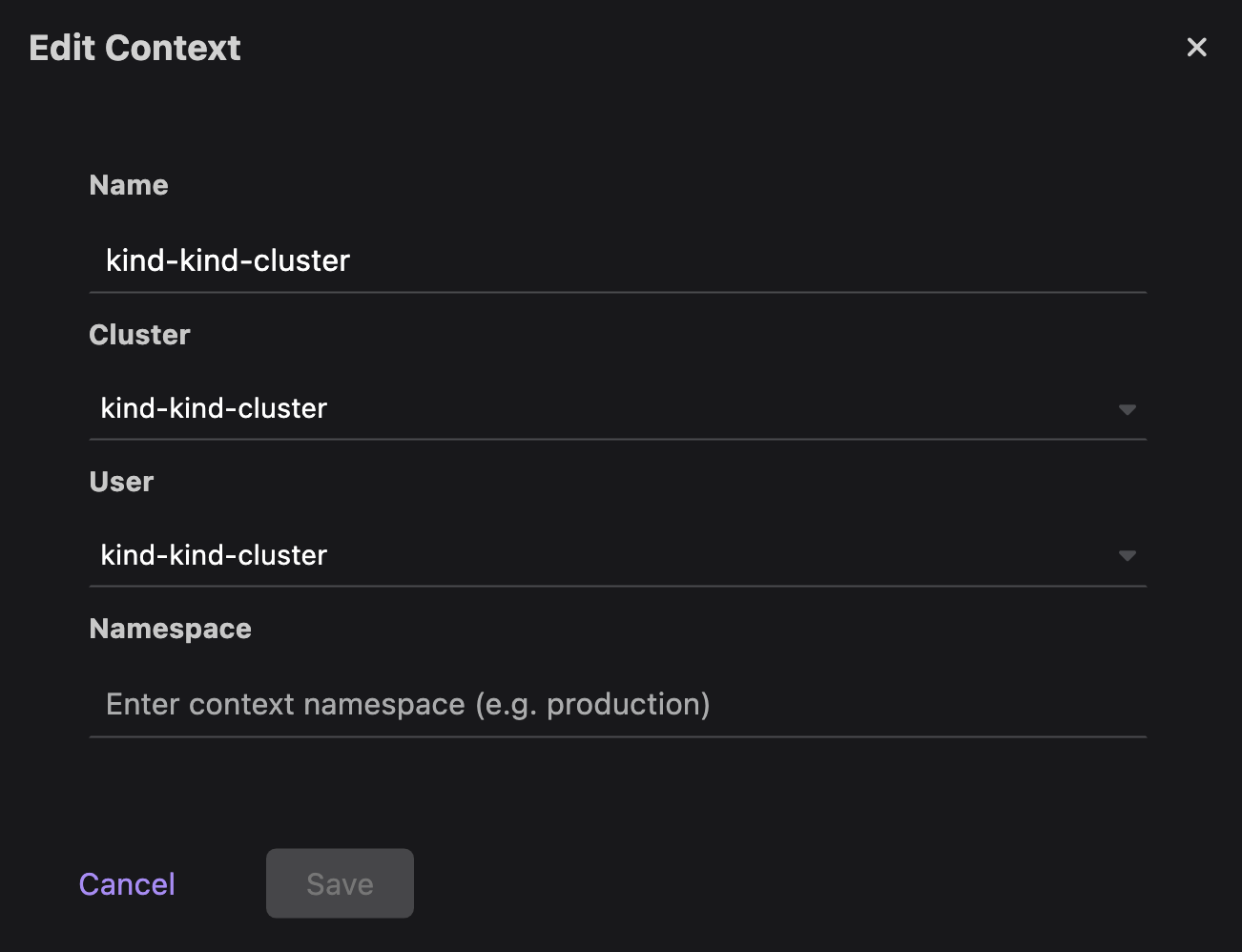The image size is (1242, 952).
Task: Close the Edit Context dialog
Action: point(1197,47)
